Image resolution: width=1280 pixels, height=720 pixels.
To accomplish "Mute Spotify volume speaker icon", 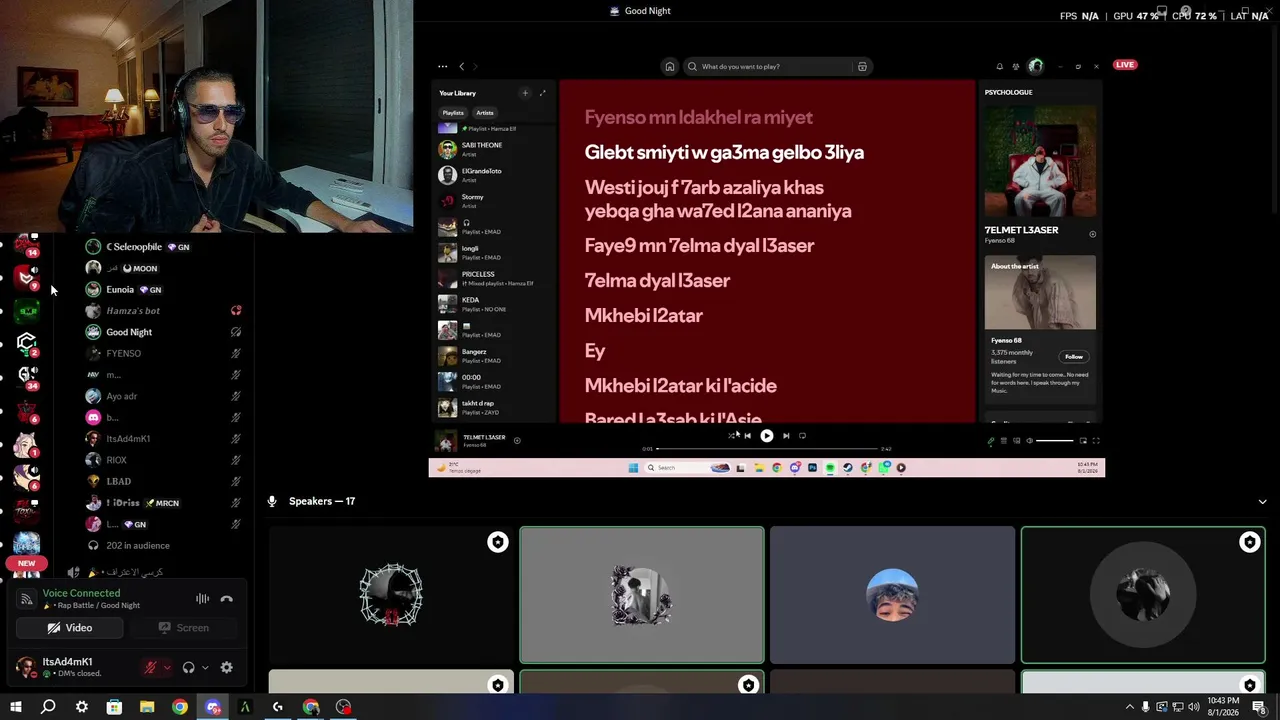I will [x=1029, y=441].
